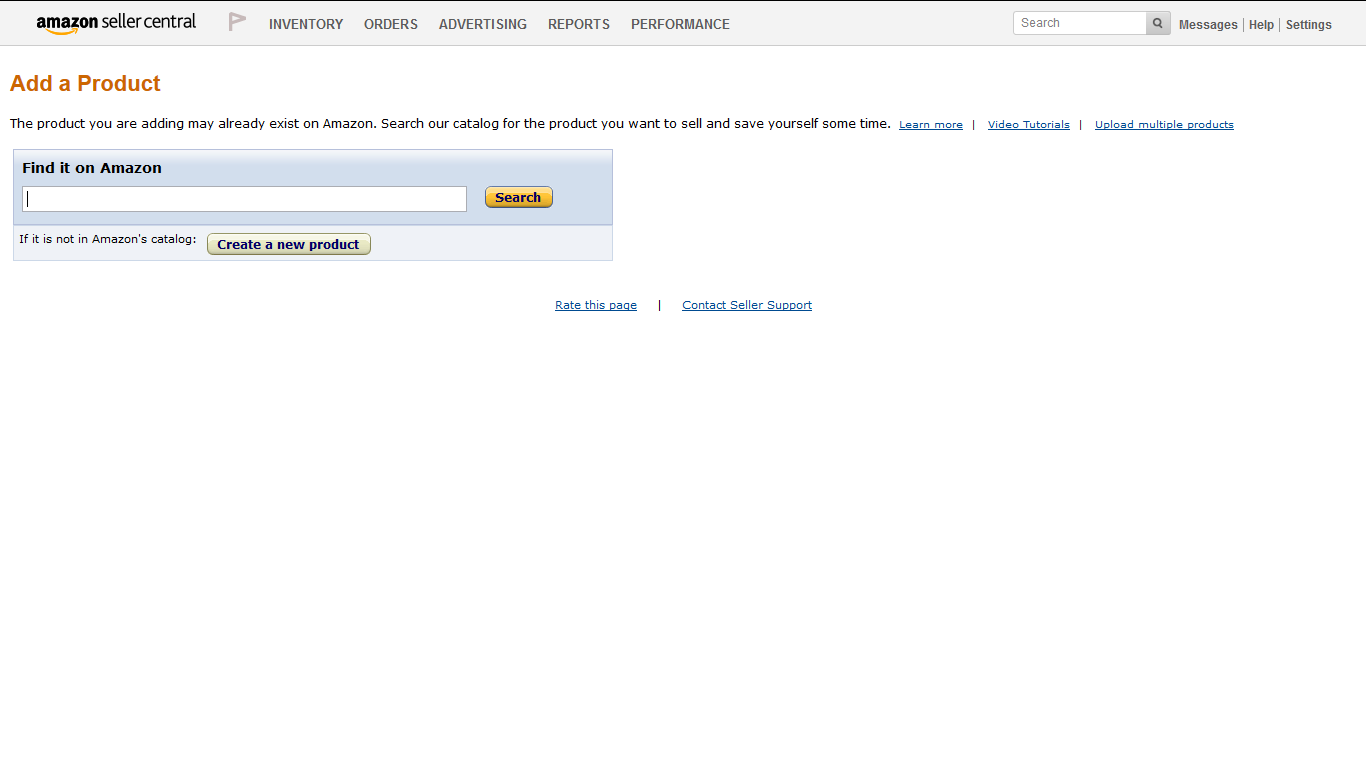Click the Find it on Amazon text box
1366x768 pixels.
[245, 199]
